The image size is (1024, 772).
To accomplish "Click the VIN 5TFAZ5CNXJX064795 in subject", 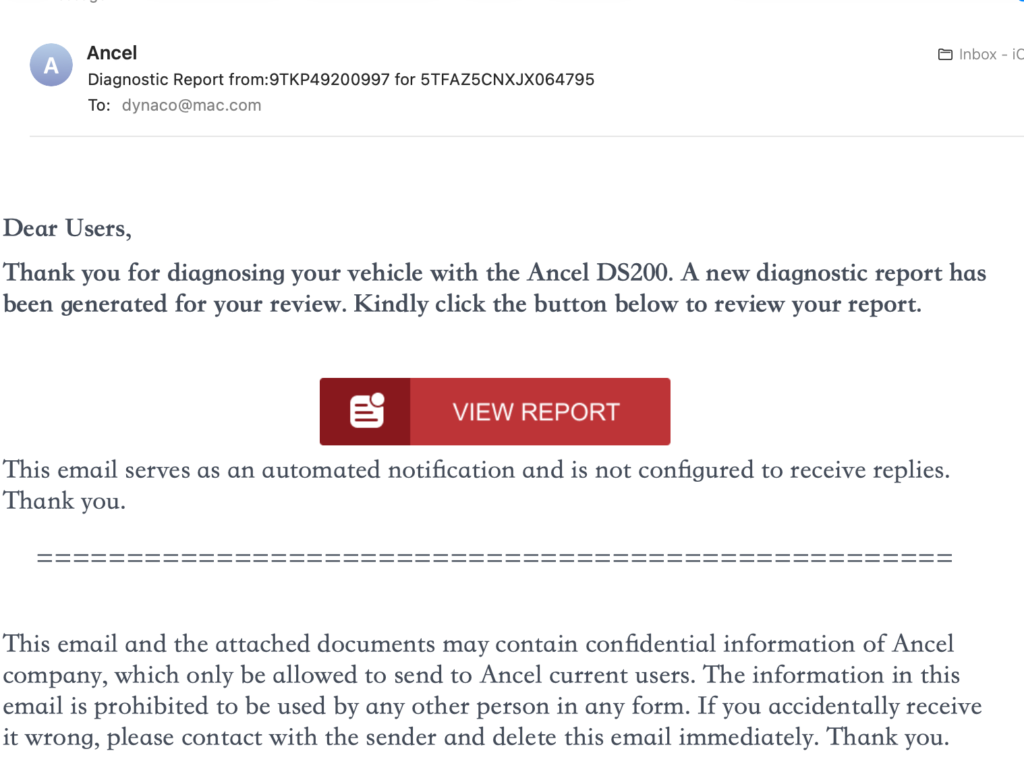I will [508, 79].
